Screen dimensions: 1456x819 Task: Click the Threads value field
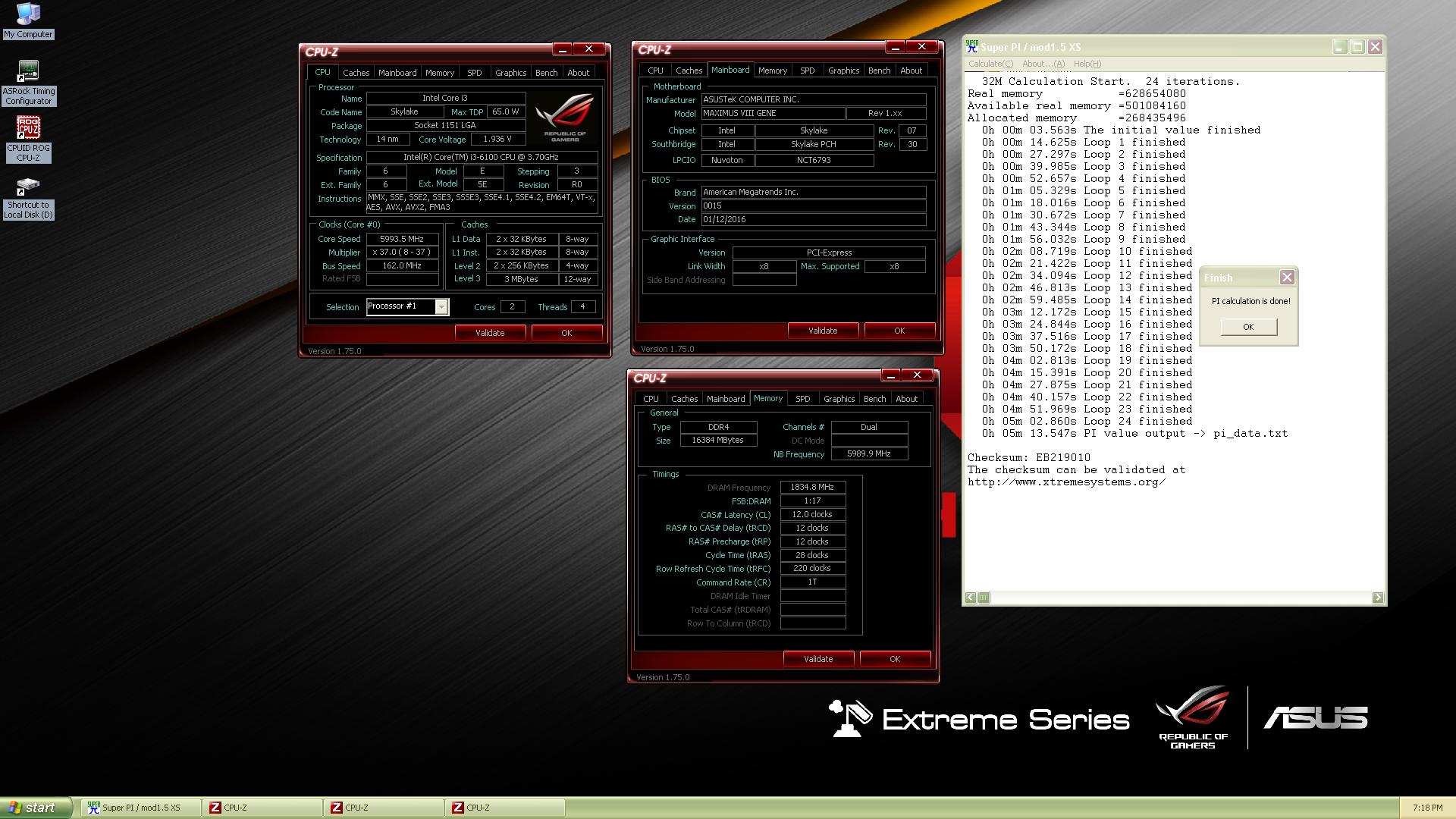click(x=582, y=306)
